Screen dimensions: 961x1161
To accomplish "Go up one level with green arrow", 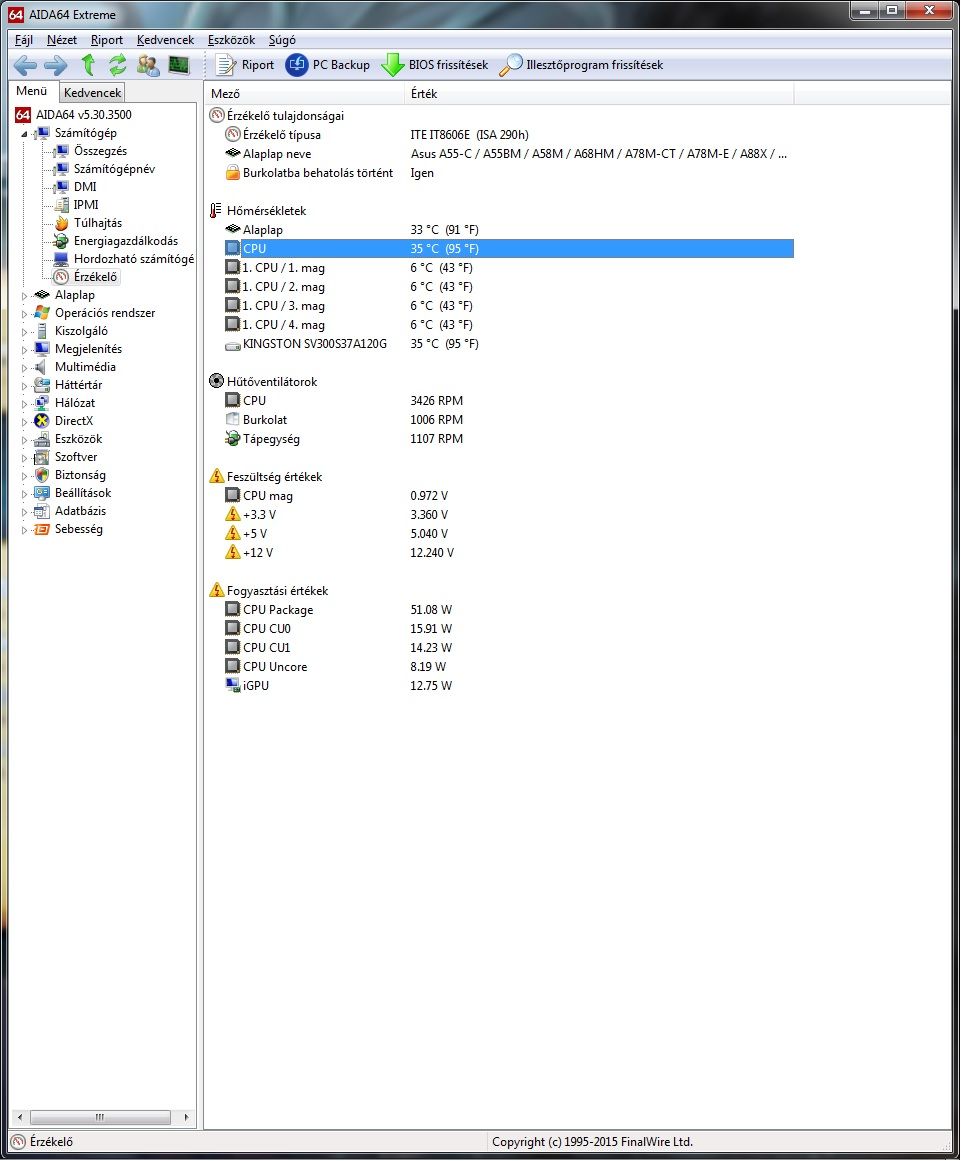I will coord(88,65).
